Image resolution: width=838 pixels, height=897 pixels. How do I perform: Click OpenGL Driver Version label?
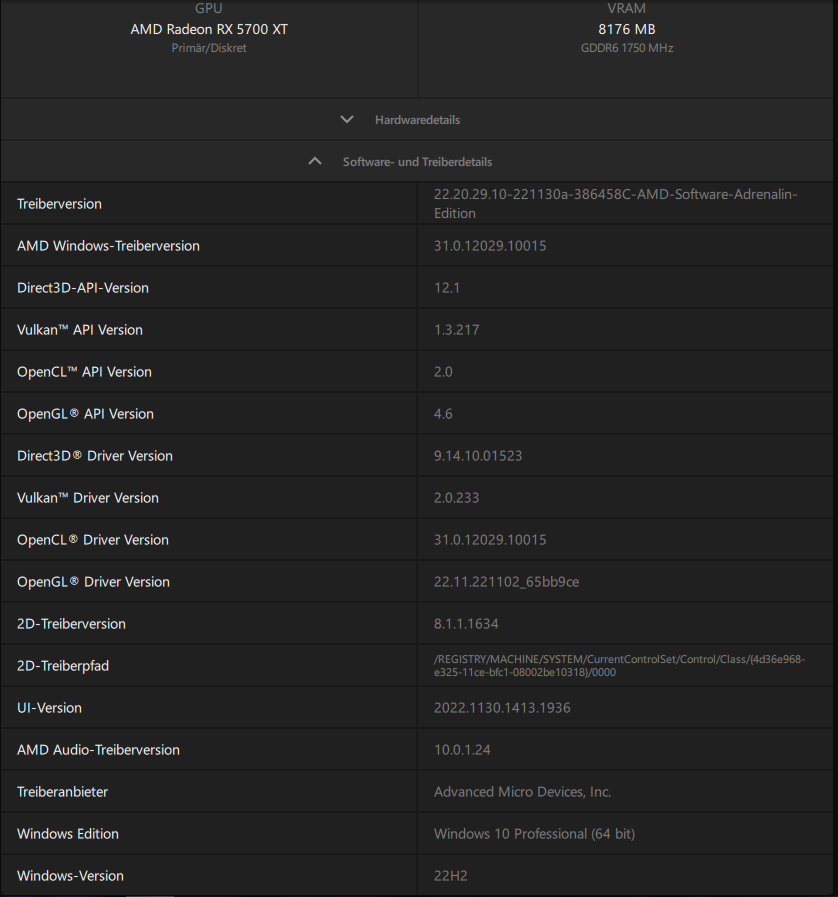pos(93,582)
